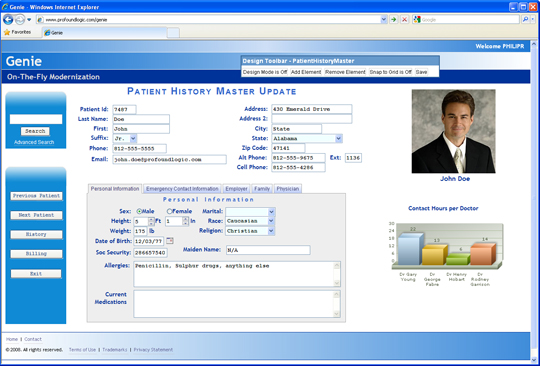The width and height of the screenshot is (540, 366).
Task: Expand the Suffix dropdown
Action: (x=133, y=138)
